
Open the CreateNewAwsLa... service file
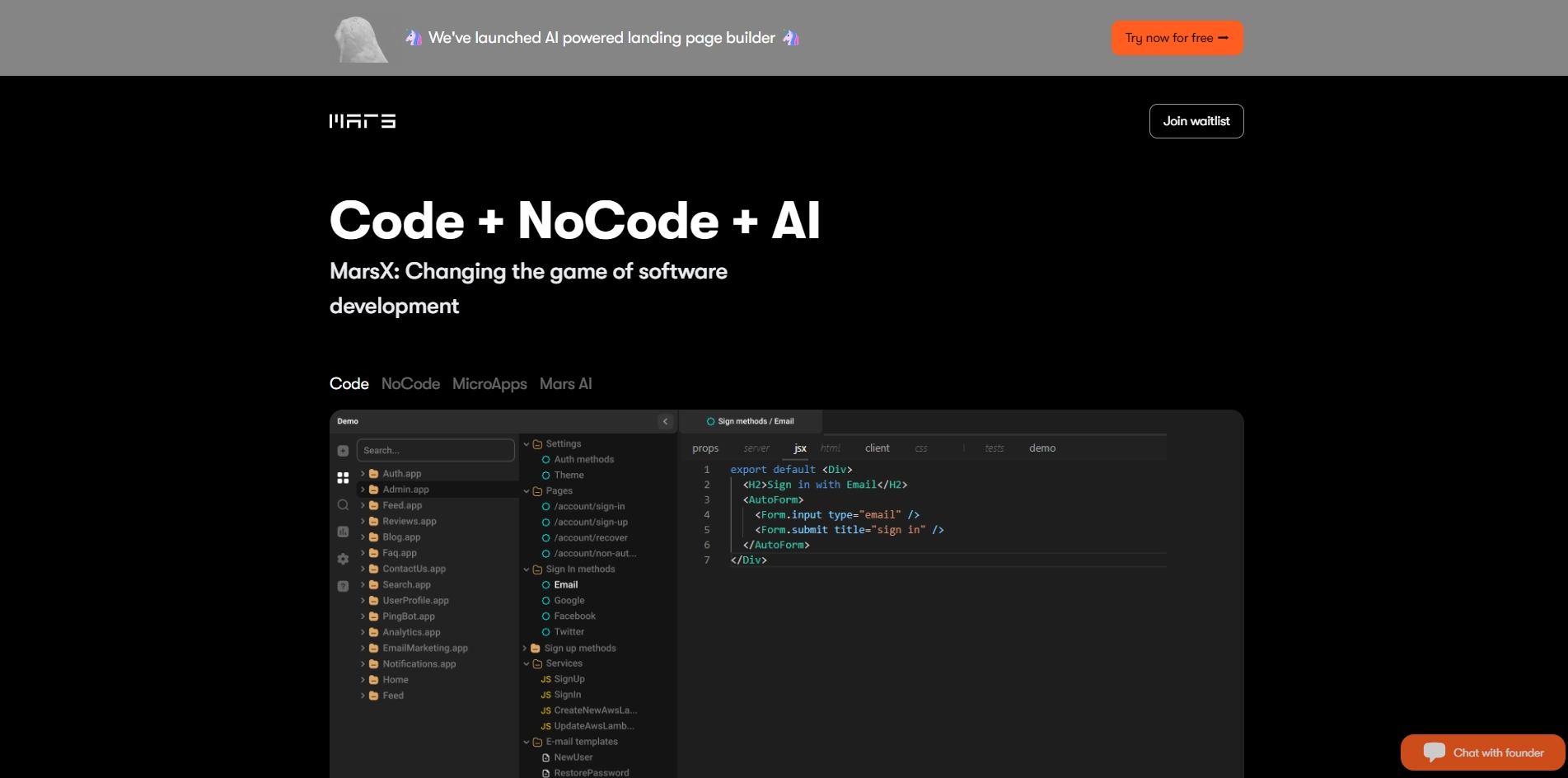tap(596, 710)
